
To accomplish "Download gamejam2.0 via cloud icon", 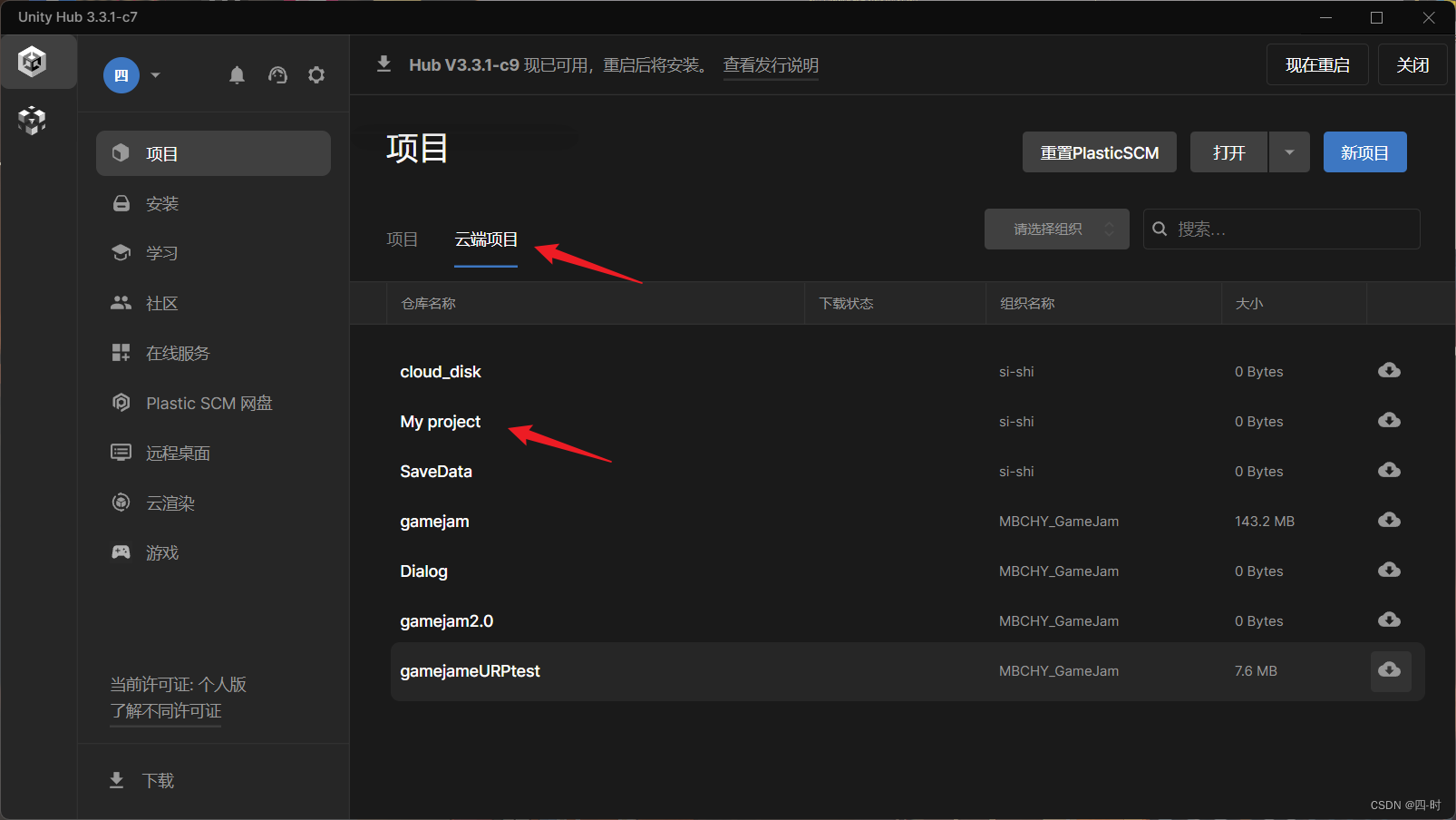I will pyautogui.click(x=1389, y=620).
